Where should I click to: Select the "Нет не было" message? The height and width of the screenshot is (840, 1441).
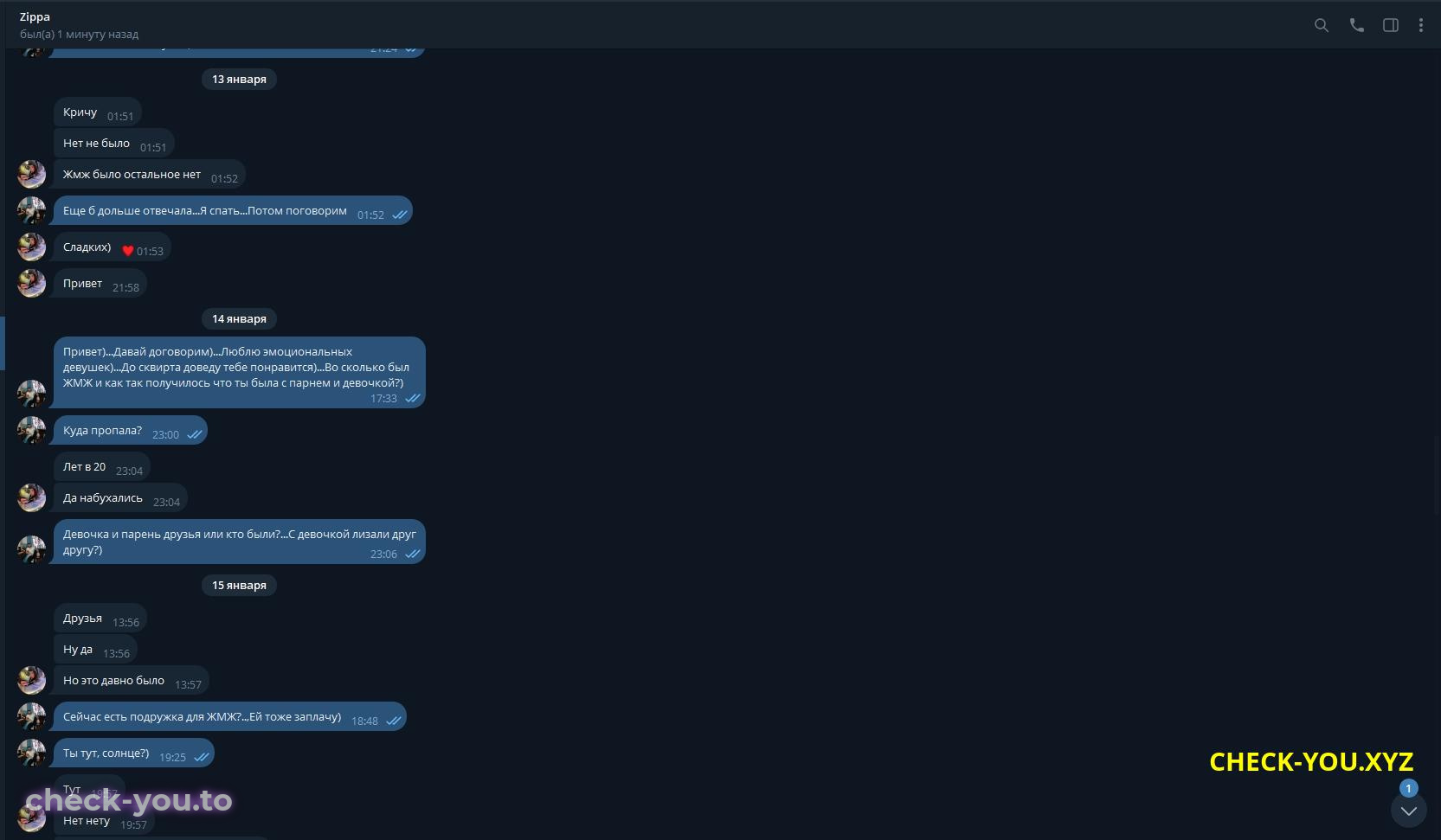114,144
